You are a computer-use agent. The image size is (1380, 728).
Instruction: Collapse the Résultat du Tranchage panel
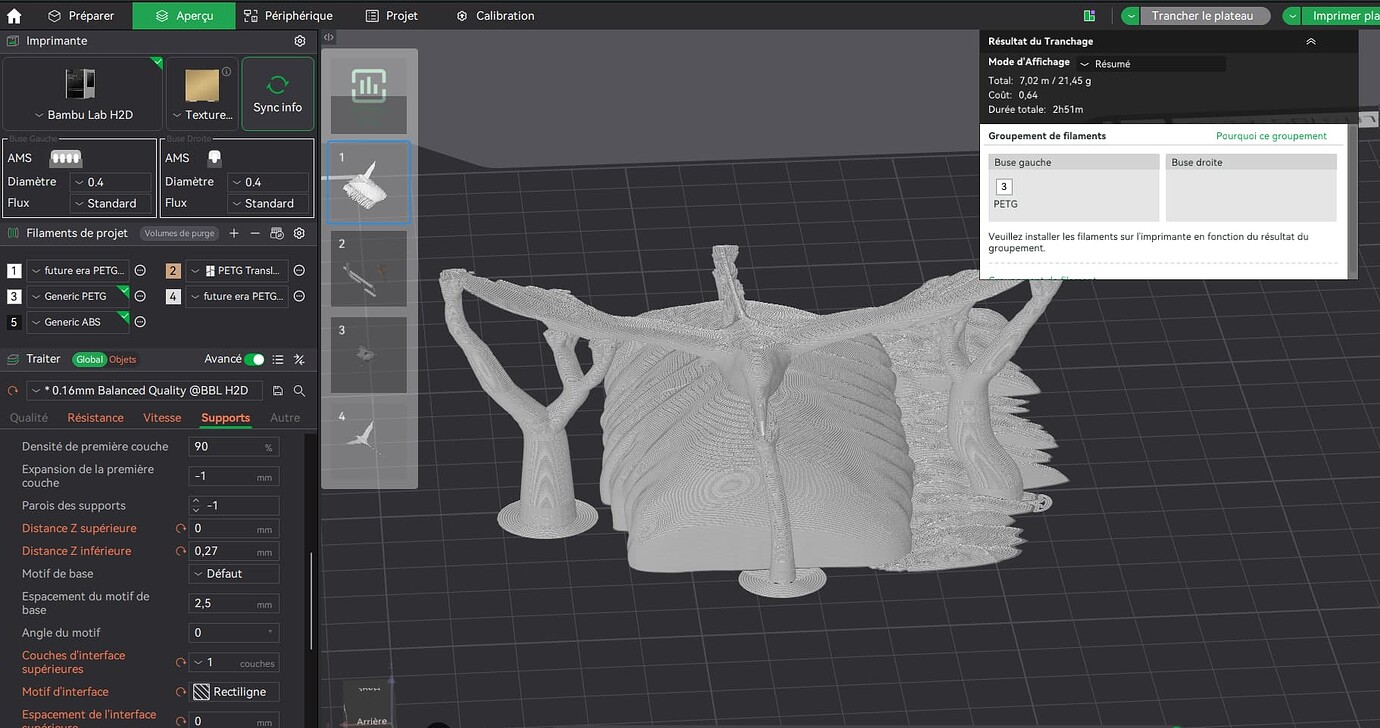[x=1311, y=41]
